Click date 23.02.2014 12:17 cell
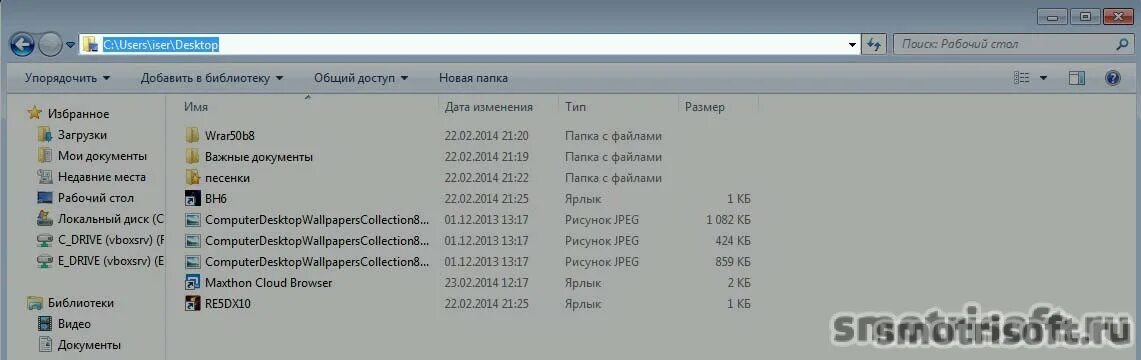Screen dimensions: 1141x360 pos(486,283)
